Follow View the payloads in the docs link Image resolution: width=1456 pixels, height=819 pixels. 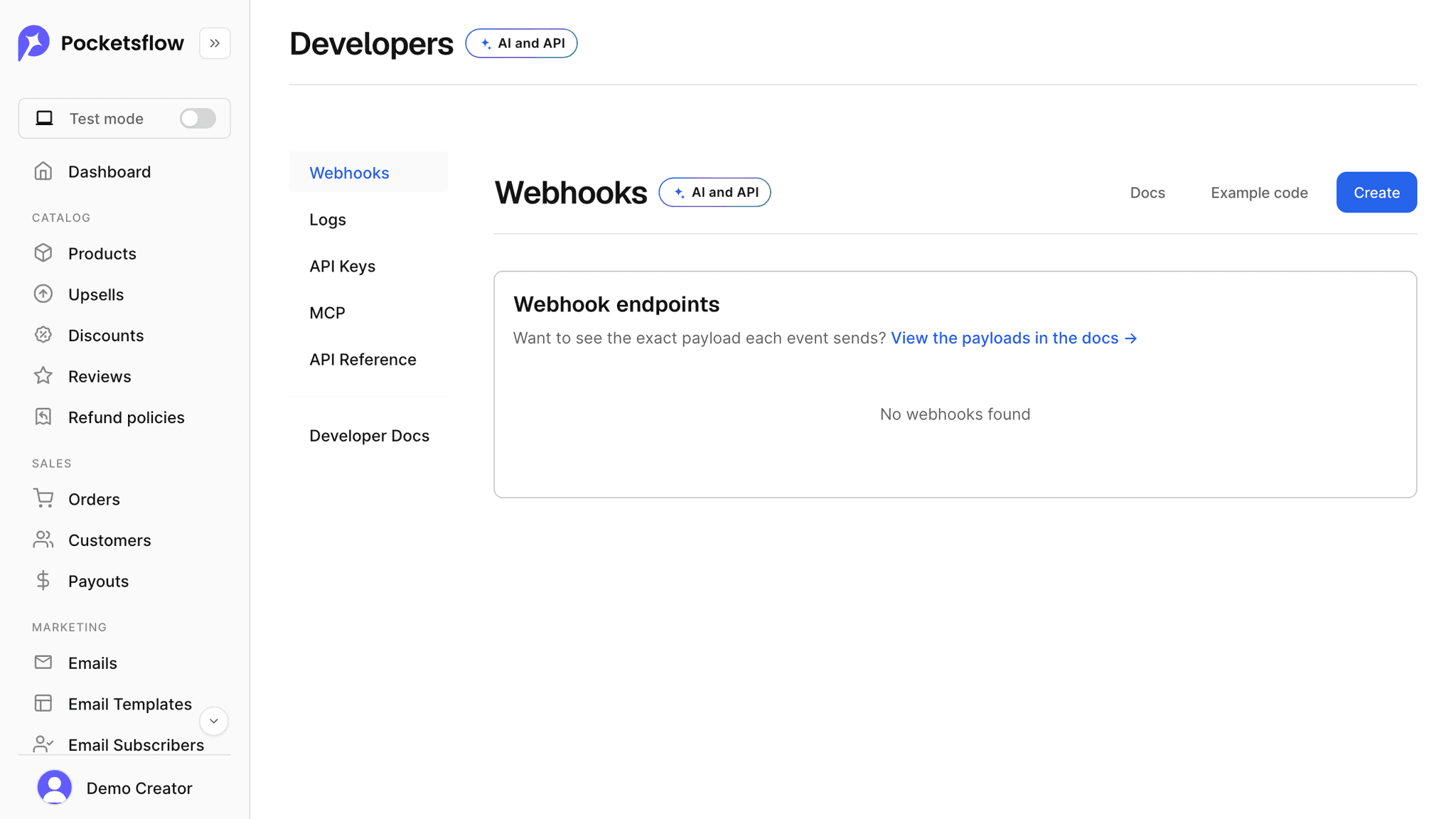(1014, 338)
